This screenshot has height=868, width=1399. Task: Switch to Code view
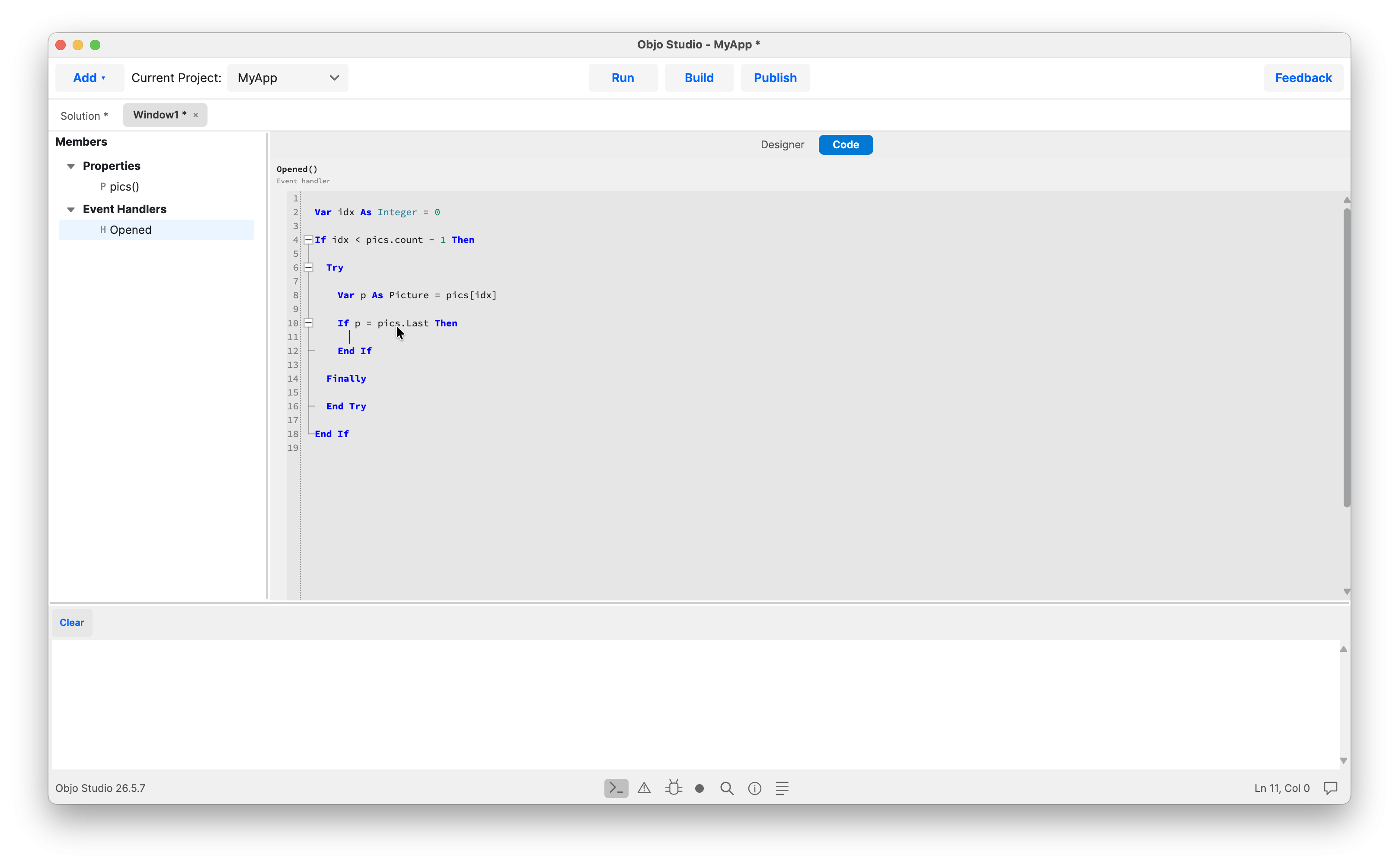845,144
